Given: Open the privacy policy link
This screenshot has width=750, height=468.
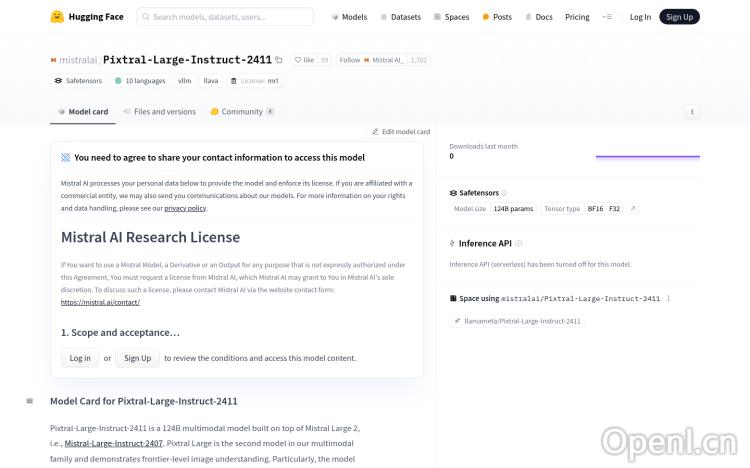Looking at the screenshot, I should click(185, 208).
